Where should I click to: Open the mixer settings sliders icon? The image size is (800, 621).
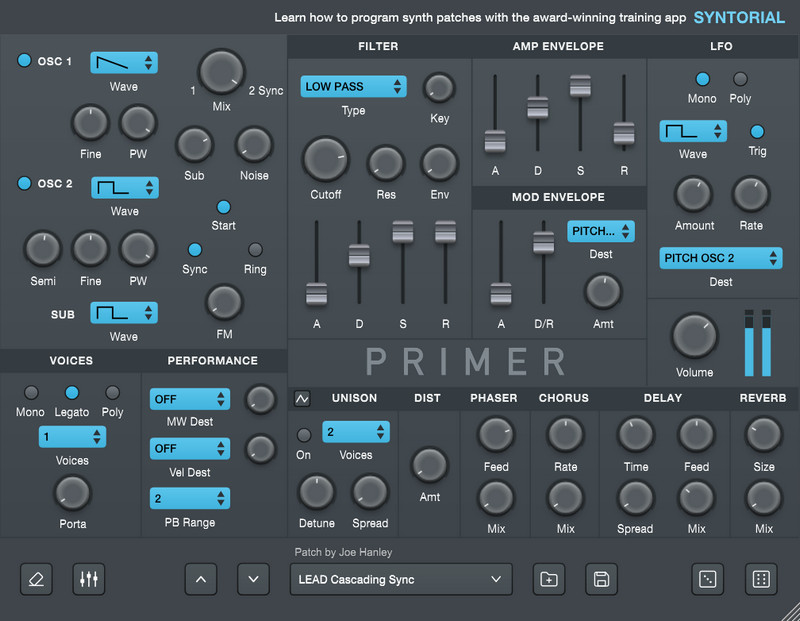tap(89, 579)
